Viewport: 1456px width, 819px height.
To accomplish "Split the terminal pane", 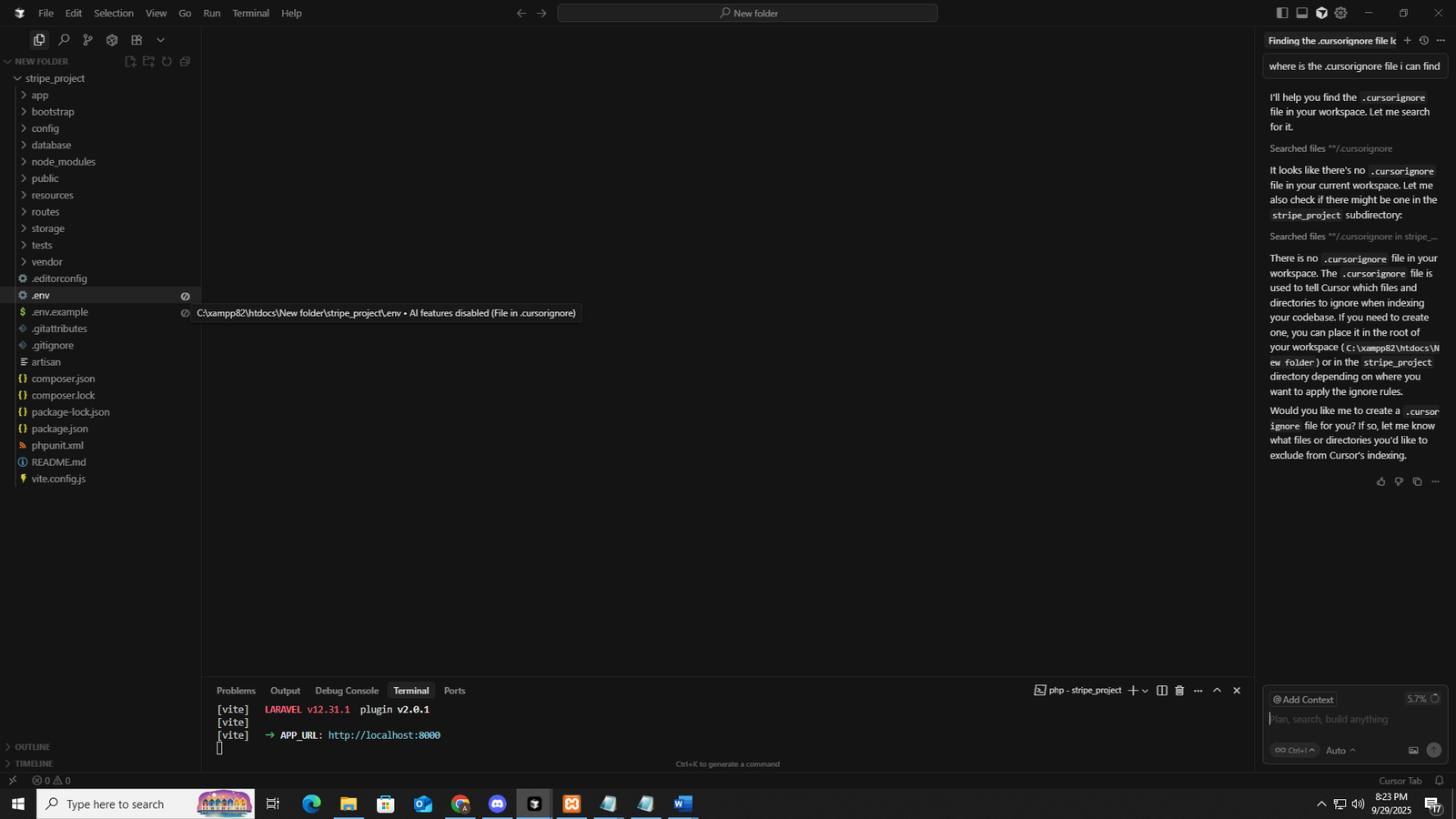I will tap(1161, 691).
